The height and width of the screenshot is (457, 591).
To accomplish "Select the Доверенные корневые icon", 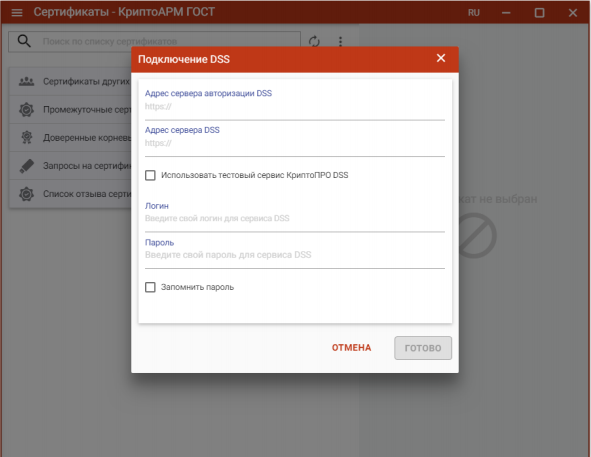I will coord(26,137).
